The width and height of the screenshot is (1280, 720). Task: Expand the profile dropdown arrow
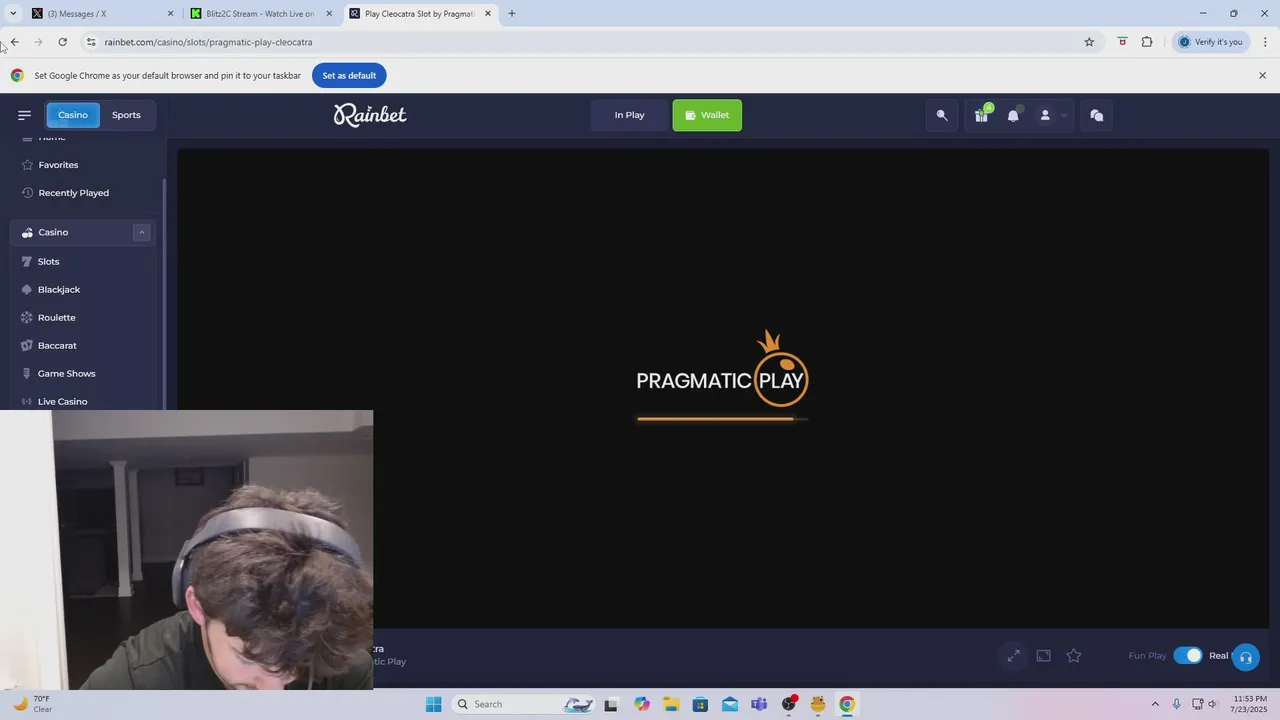[x=1064, y=115]
